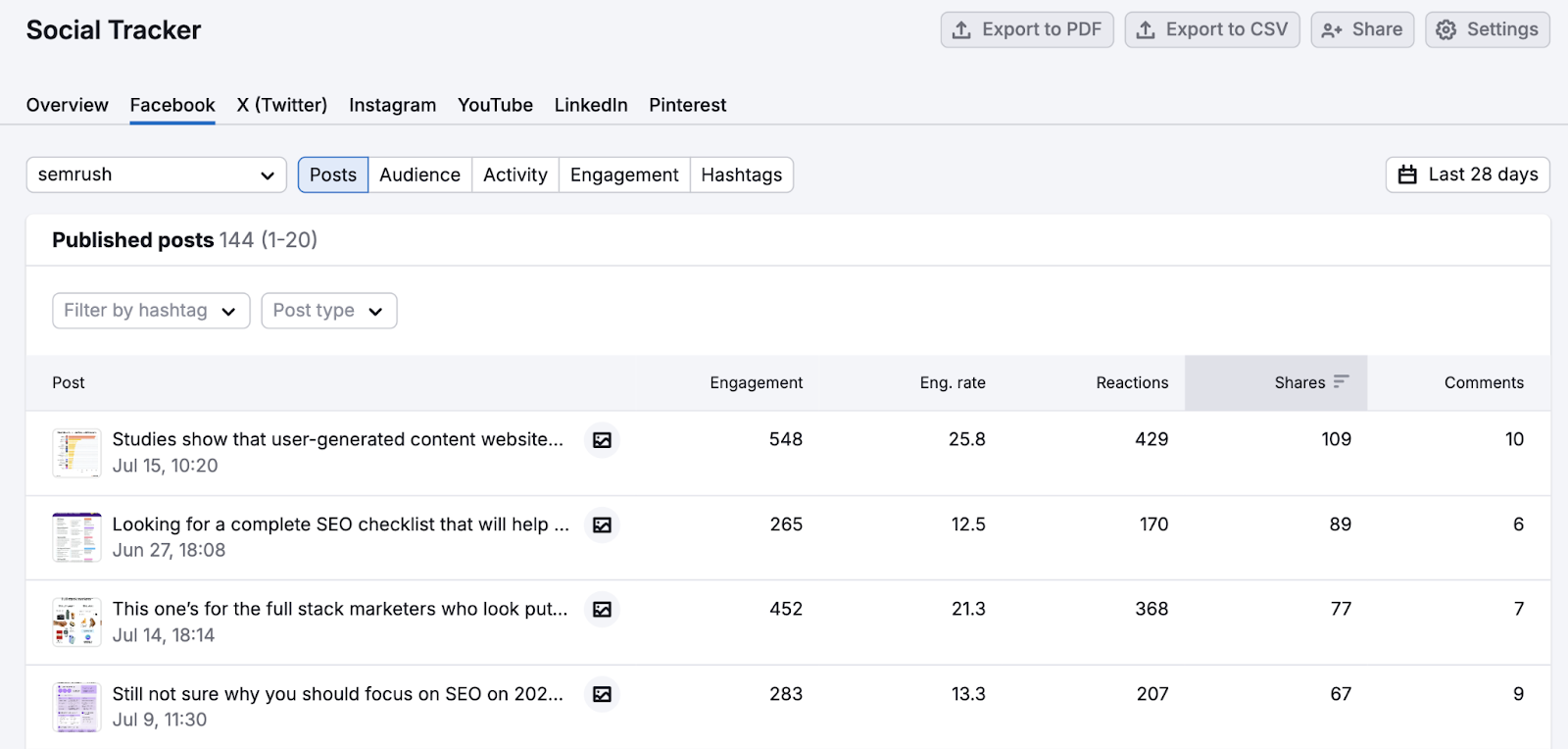Switch to the Audience view
The image size is (1568, 749).
point(419,175)
